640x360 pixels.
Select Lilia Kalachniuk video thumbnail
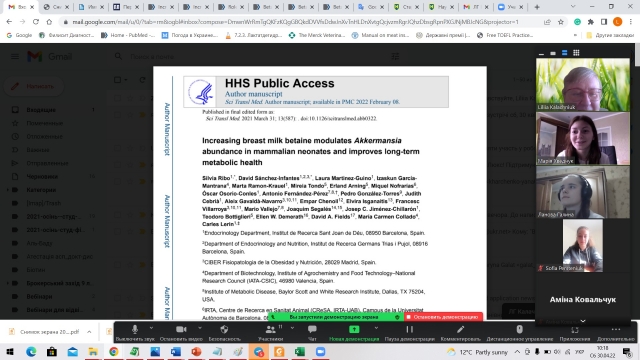pyautogui.click(x=582, y=84)
